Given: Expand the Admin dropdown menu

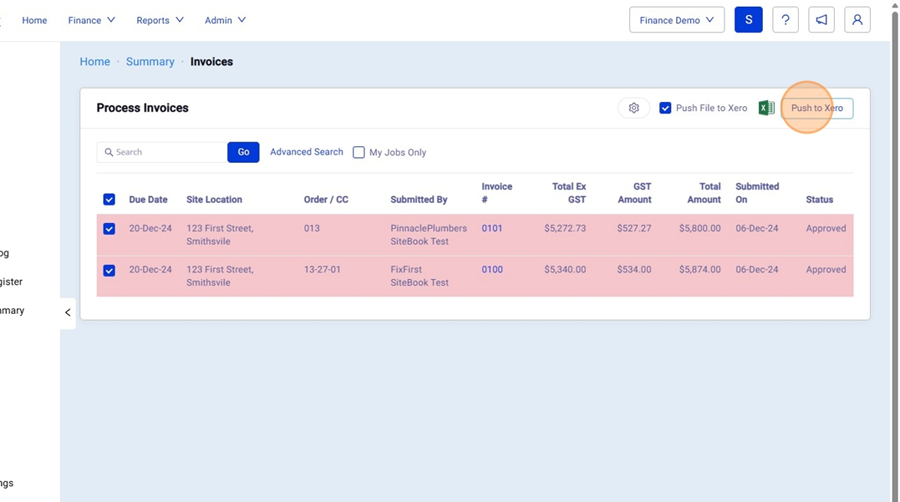Looking at the screenshot, I should [225, 20].
